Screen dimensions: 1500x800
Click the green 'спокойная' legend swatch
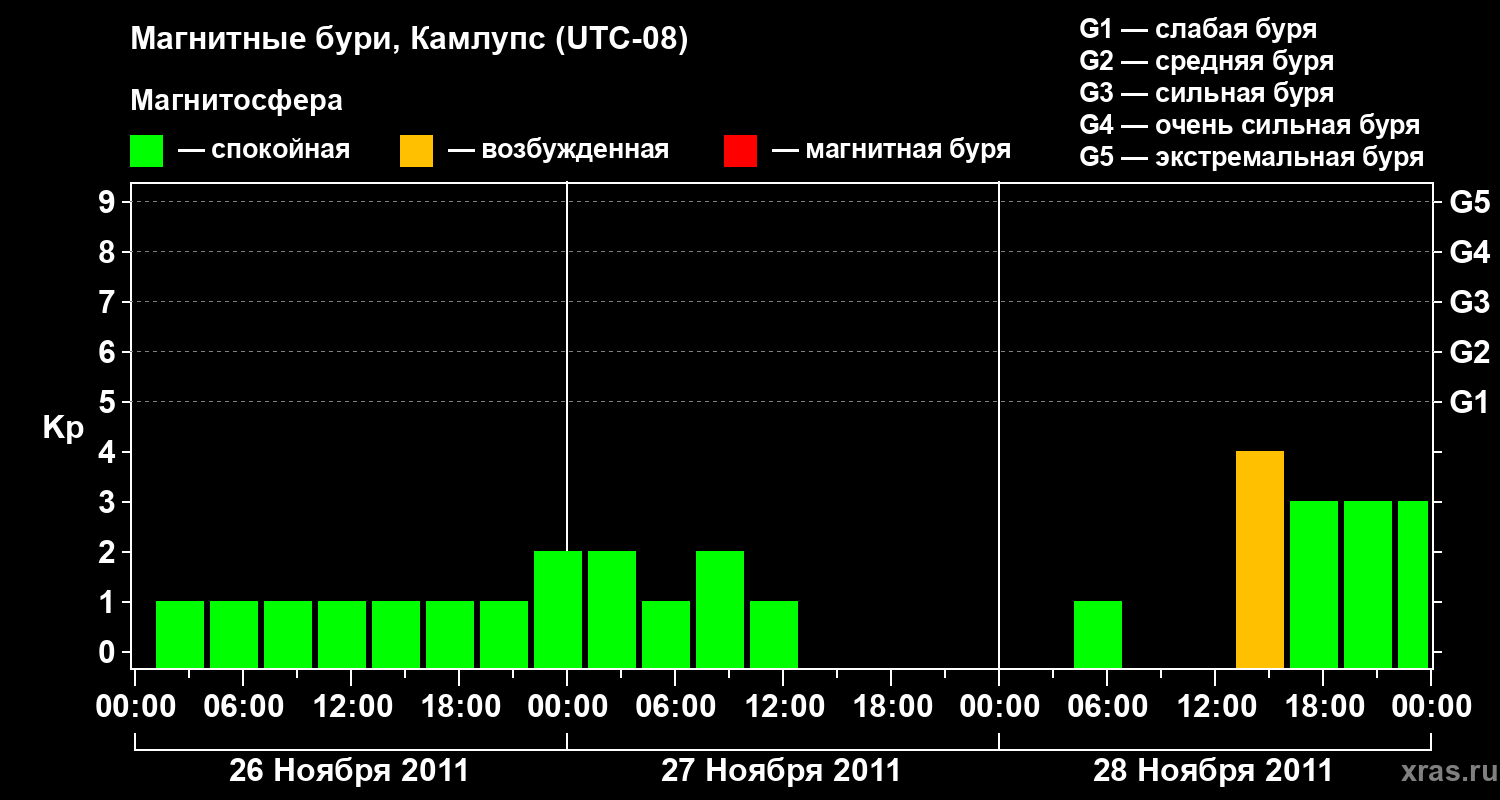pyautogui.click(x=146, y=151)
